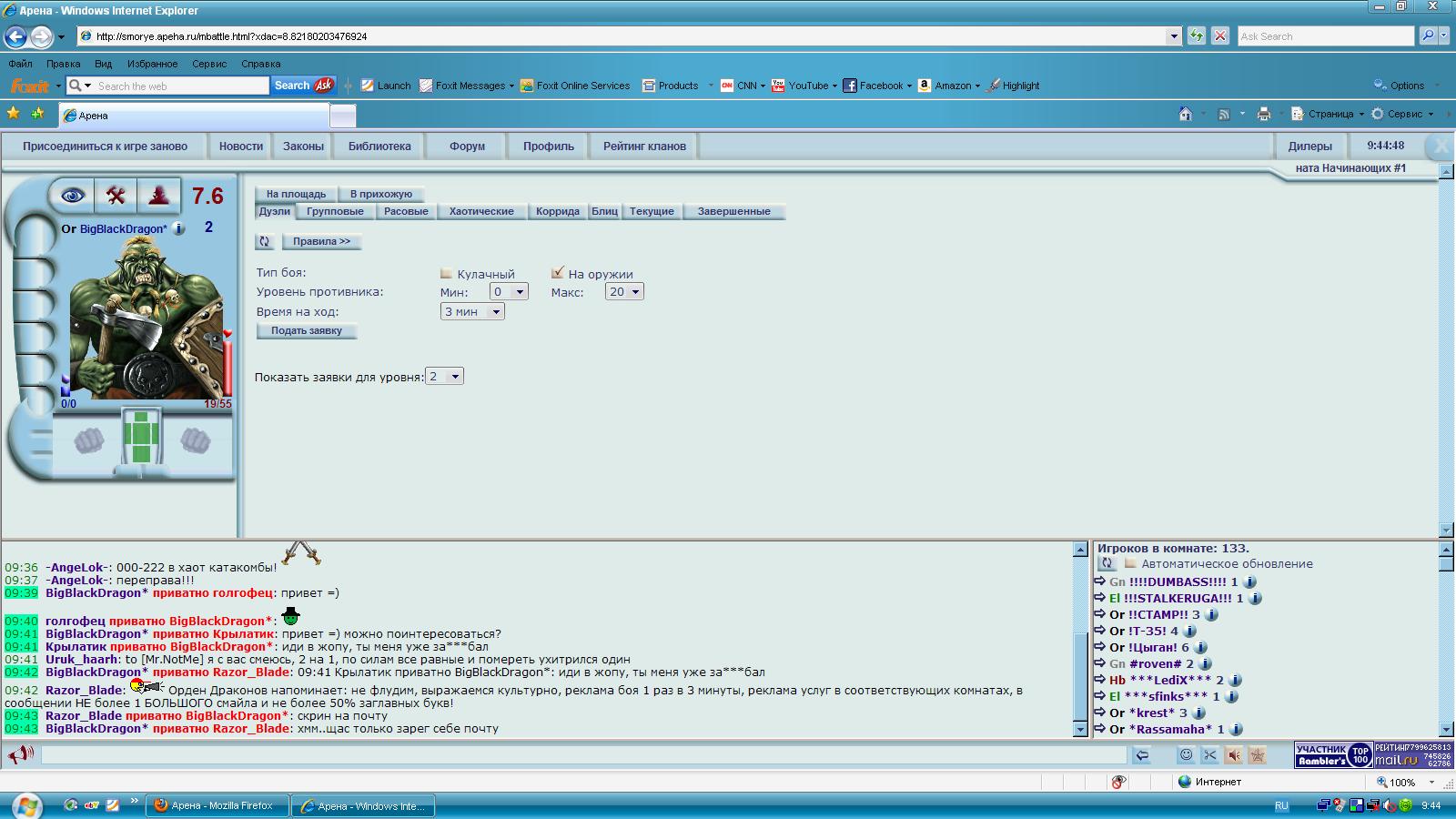Toggle Кулачный fight type checkbox

(x=446, y=273)
